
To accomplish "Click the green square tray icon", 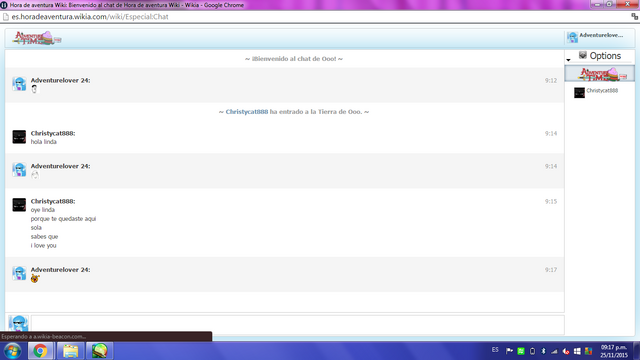I will pos(521,351).
